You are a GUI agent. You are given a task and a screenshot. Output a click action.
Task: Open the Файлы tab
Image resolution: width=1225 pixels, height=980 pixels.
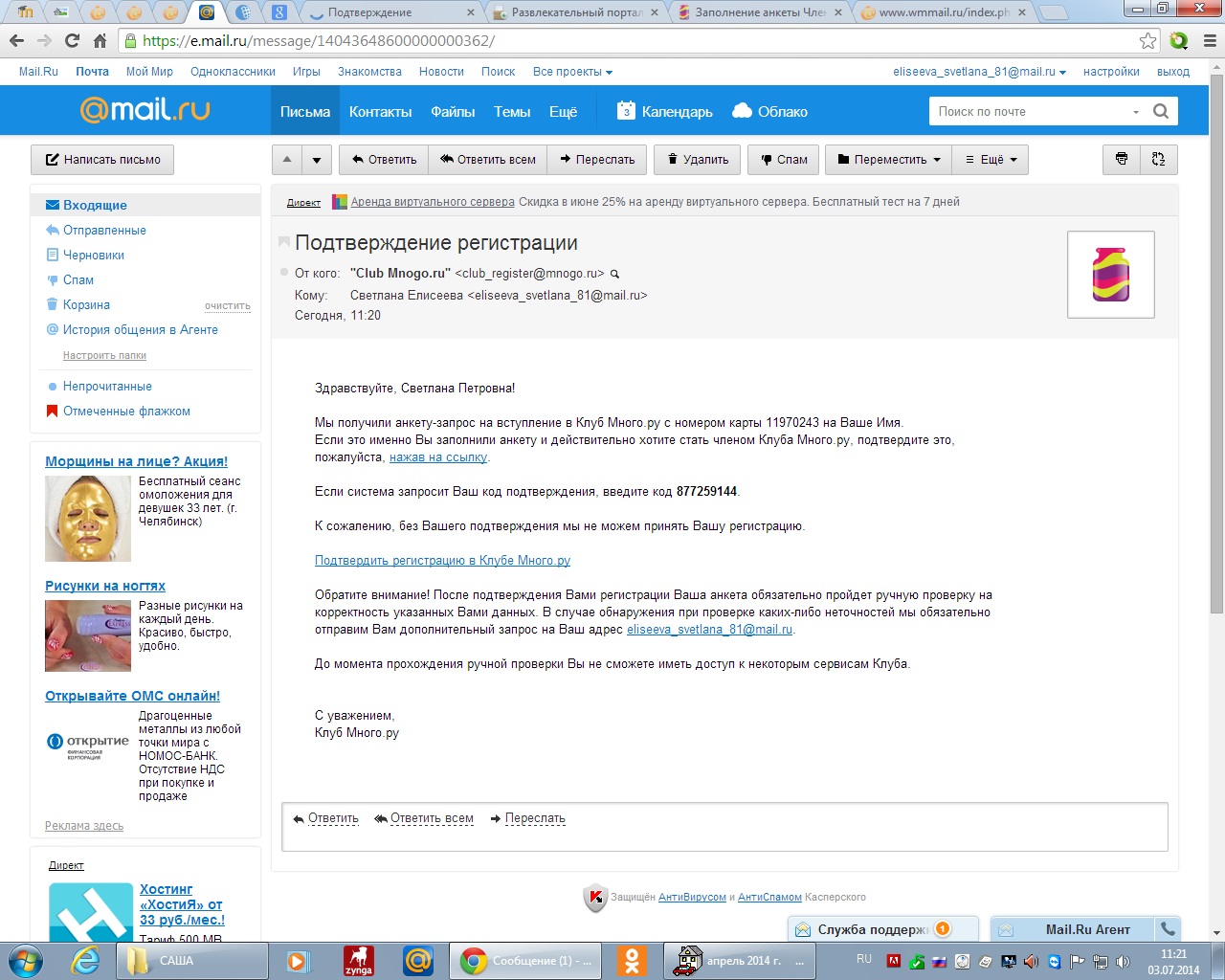[453, 111]
